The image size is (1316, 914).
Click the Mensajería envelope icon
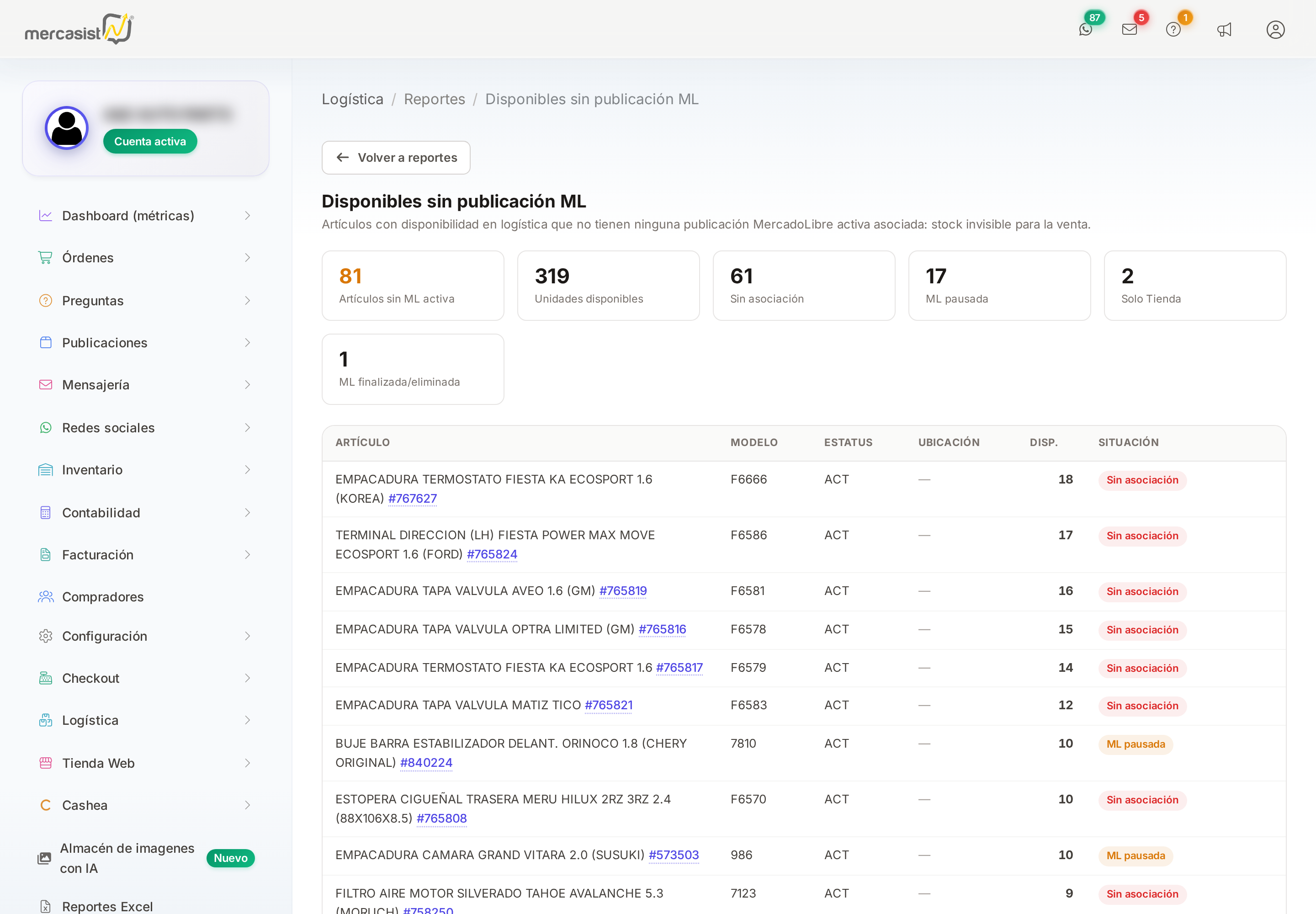(x=45, y=385)
